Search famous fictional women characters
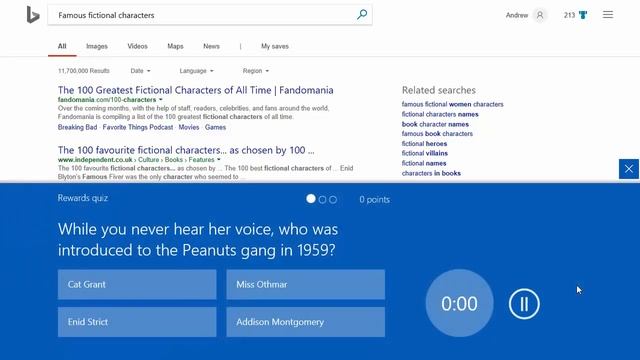The image size is (640, 360). pos(453,104)
